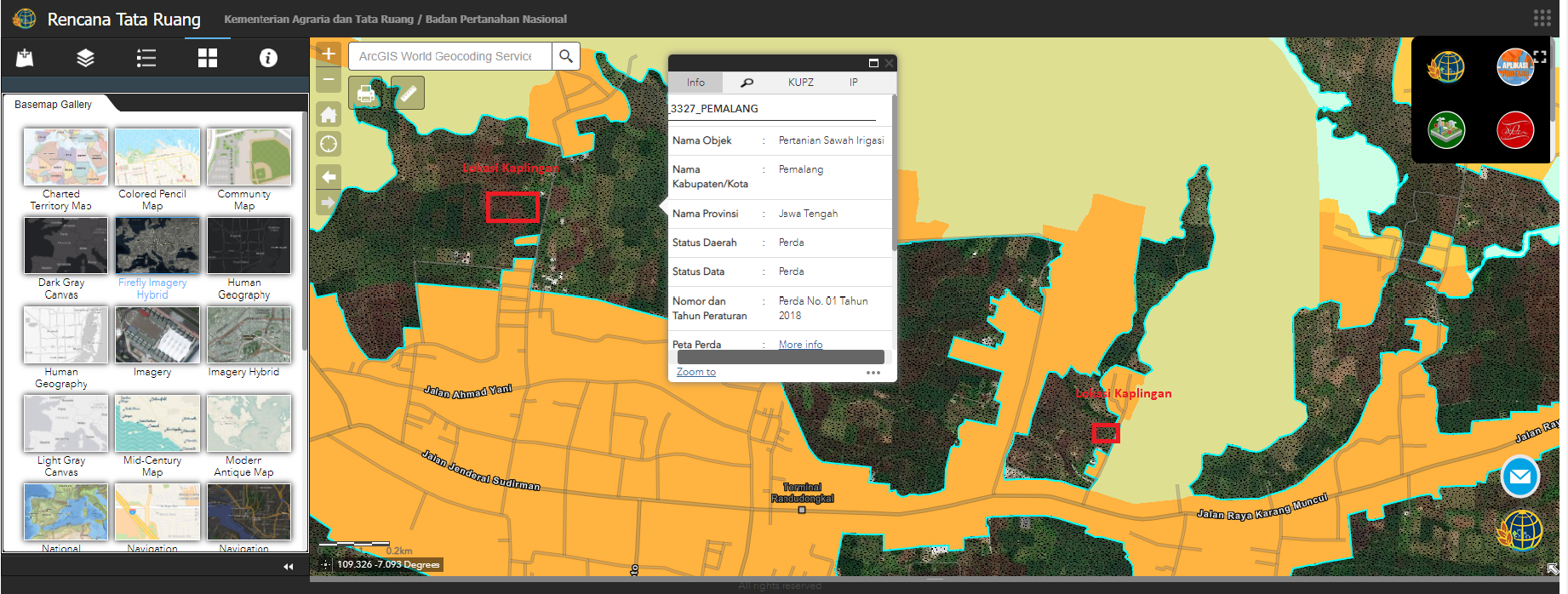Open the About info icon
This screenshot has width=1568, height=594.
tap(268, 58)
